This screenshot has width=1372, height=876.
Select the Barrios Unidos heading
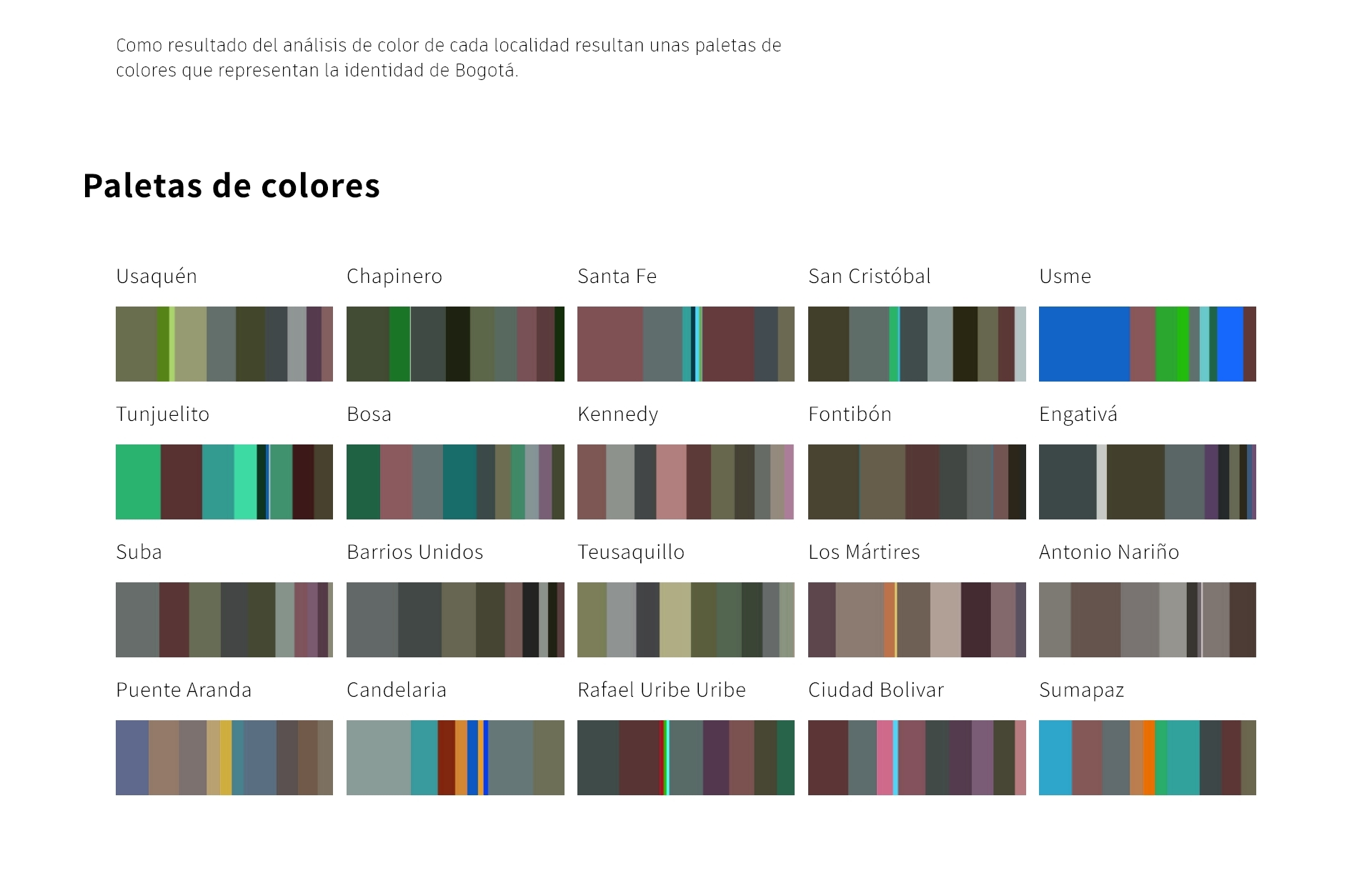(414, 552)
